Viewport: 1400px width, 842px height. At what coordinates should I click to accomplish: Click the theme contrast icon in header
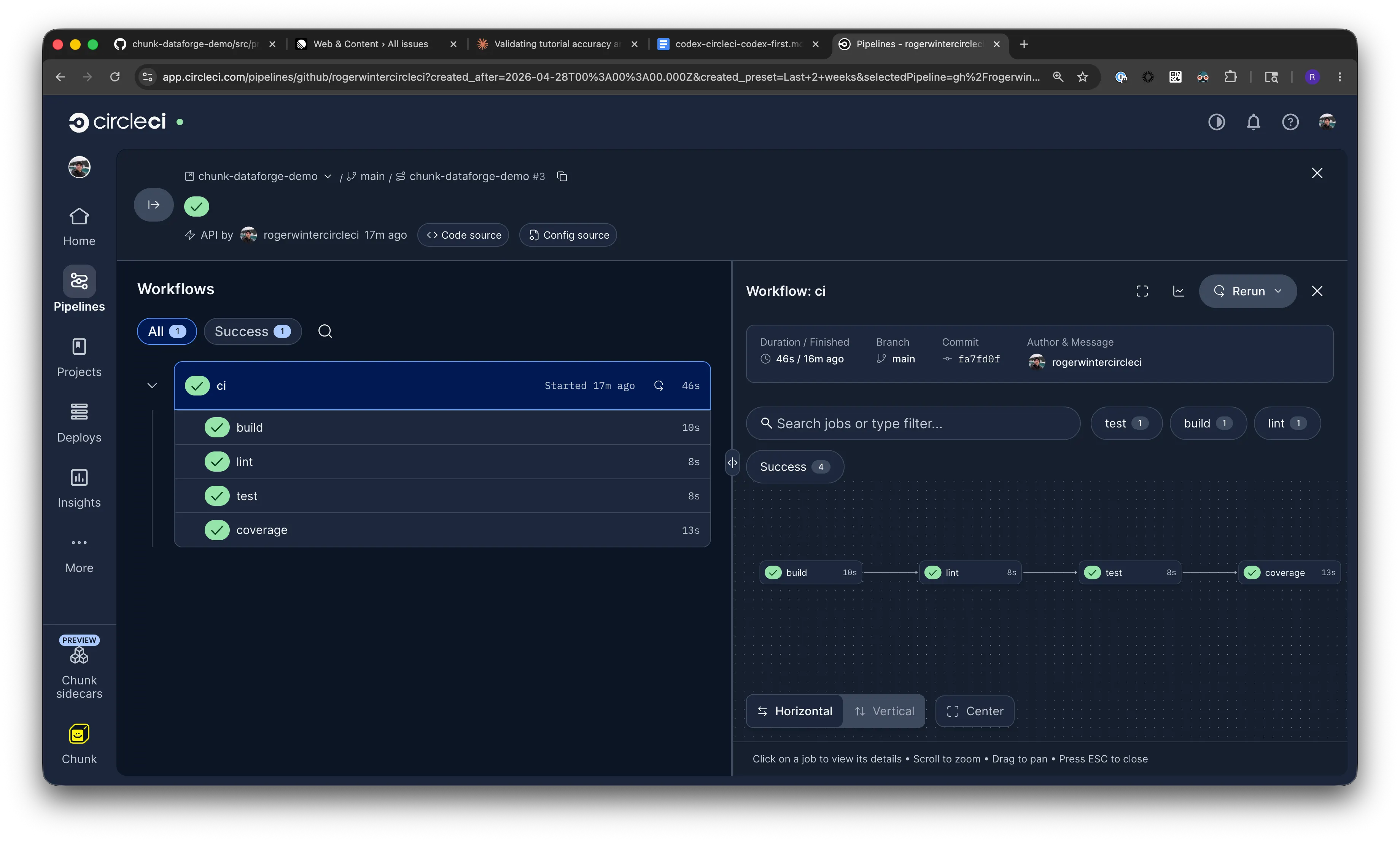(1216, 122)
